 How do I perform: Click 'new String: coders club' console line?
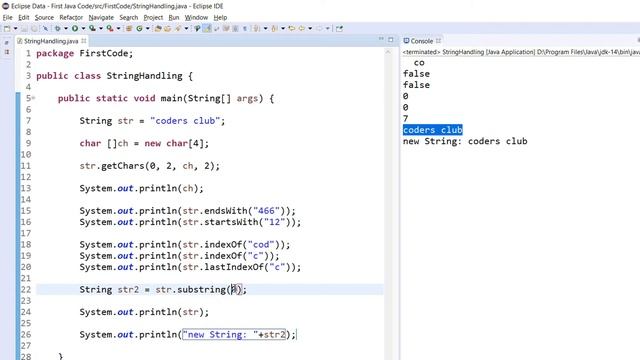tap(465, 141)
